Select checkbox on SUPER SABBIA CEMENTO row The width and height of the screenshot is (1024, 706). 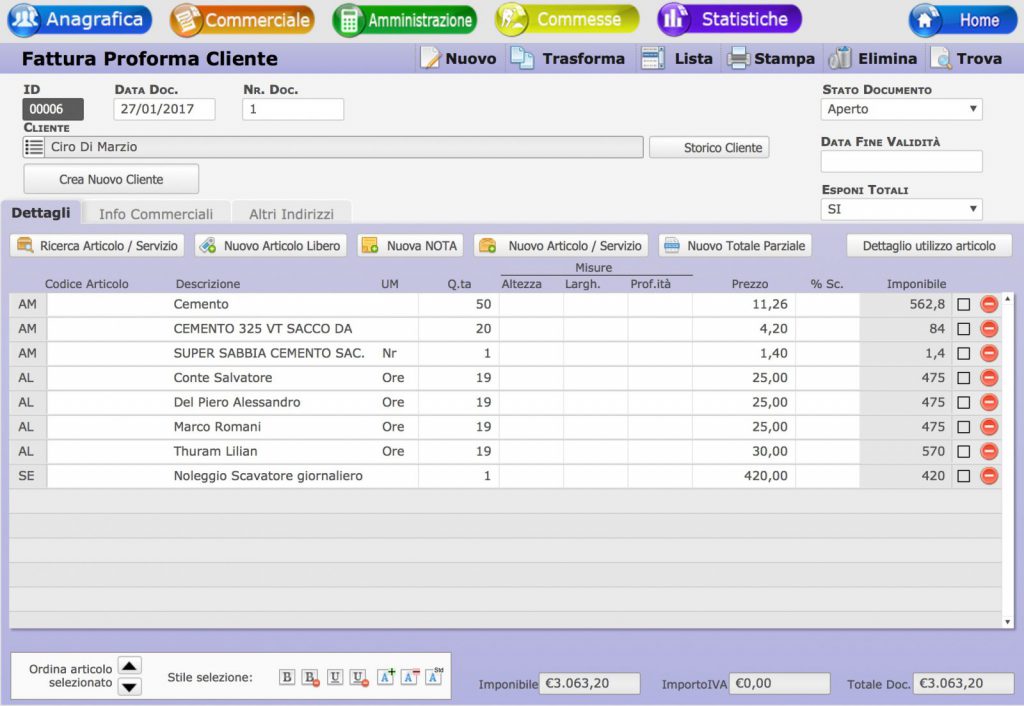(x=963, y=353)
